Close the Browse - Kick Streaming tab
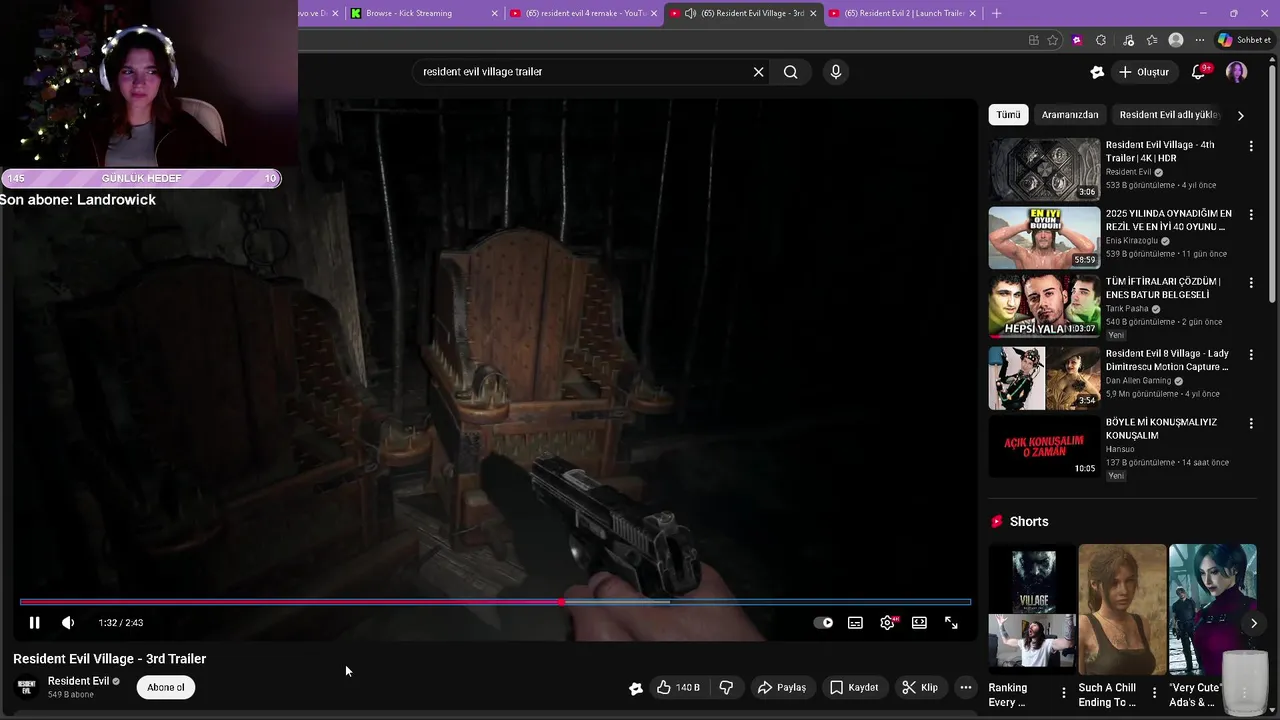Viewport: 1280px width, 720px height. click(495, 13)
